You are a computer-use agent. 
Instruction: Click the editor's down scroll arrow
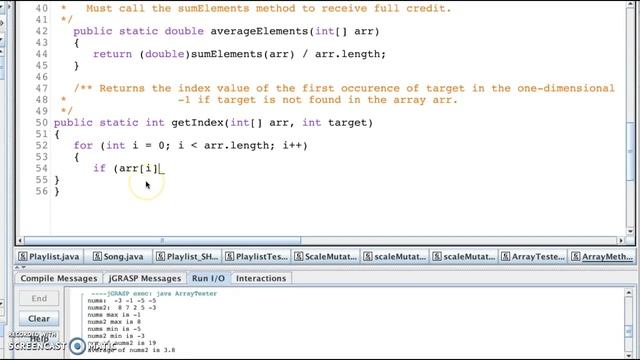(x=631, y=232)
